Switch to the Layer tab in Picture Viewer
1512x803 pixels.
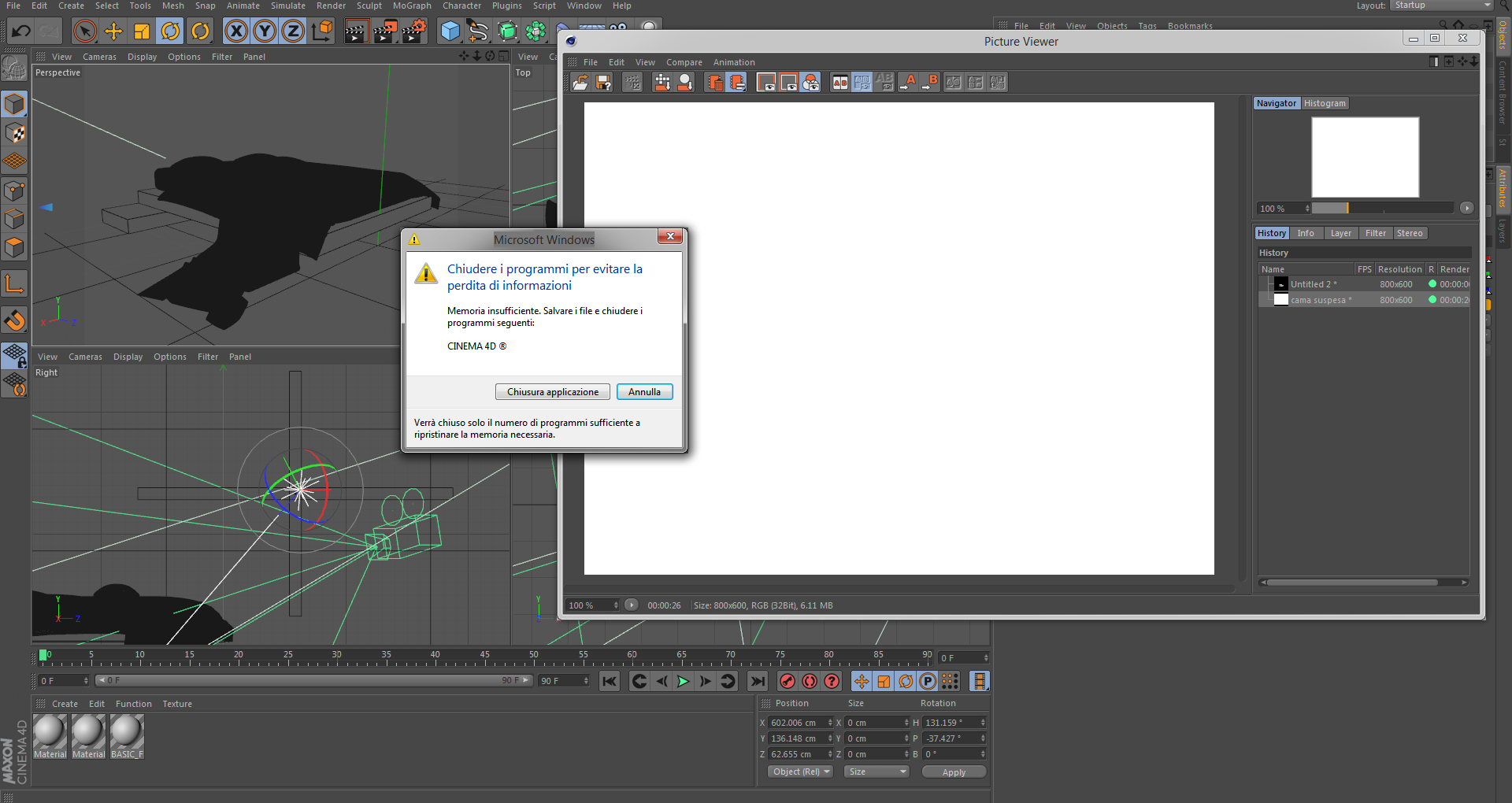(x=1340, y=233)
